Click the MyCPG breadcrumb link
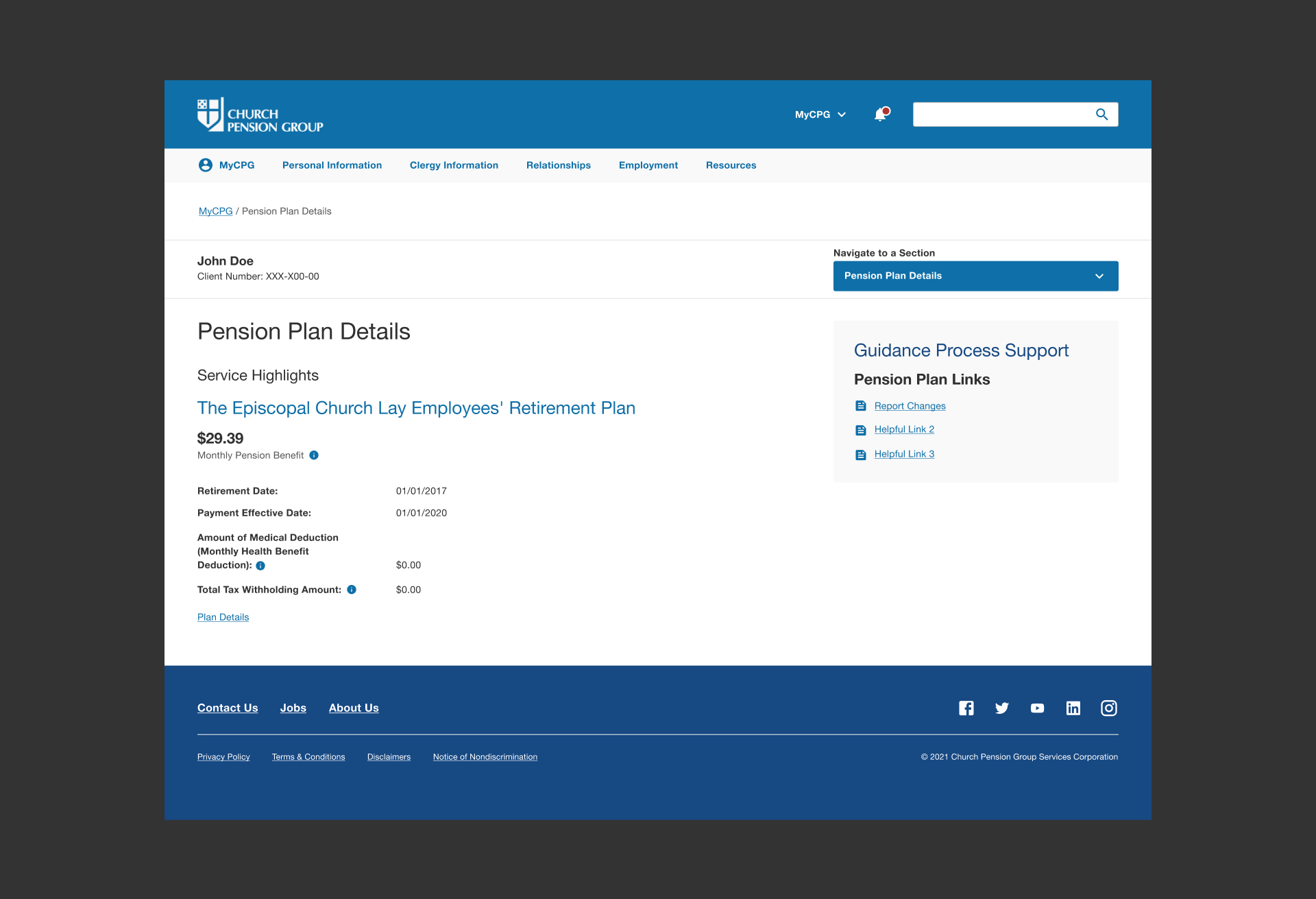 215,211
